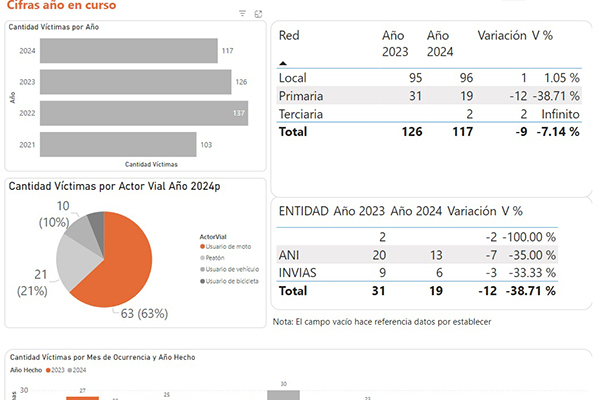
Task: Select the orange Usuario de moto pie slice
Action: pos(122,264)
